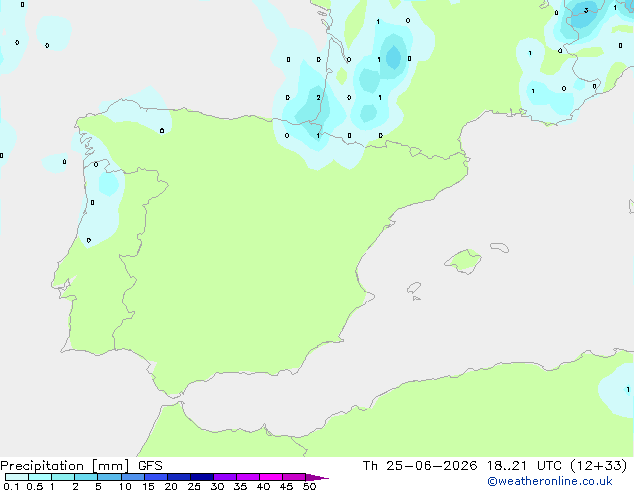Click the Mallorca island on the map

463,261
